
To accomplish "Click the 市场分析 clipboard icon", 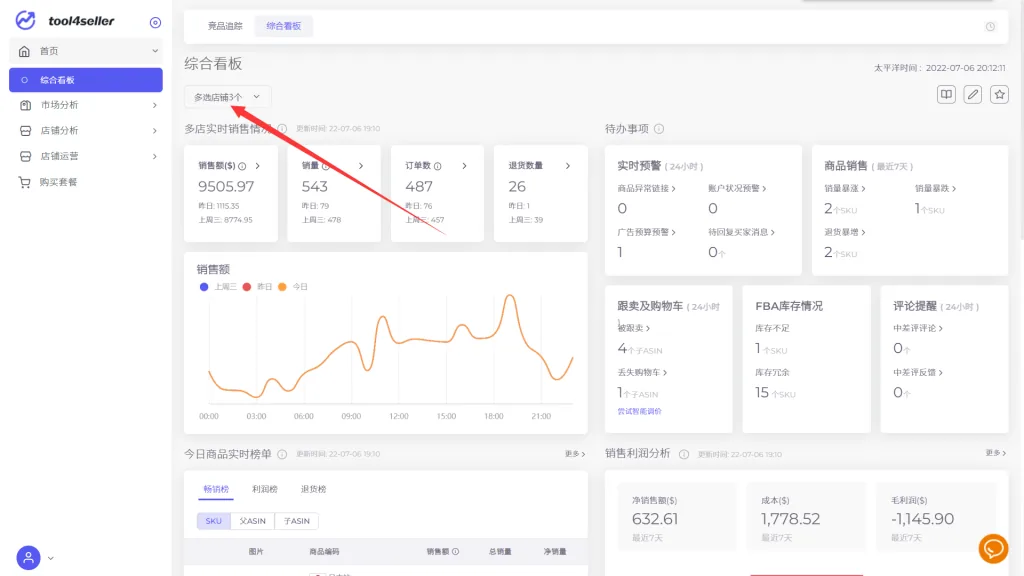I will [x=25, y=105].
